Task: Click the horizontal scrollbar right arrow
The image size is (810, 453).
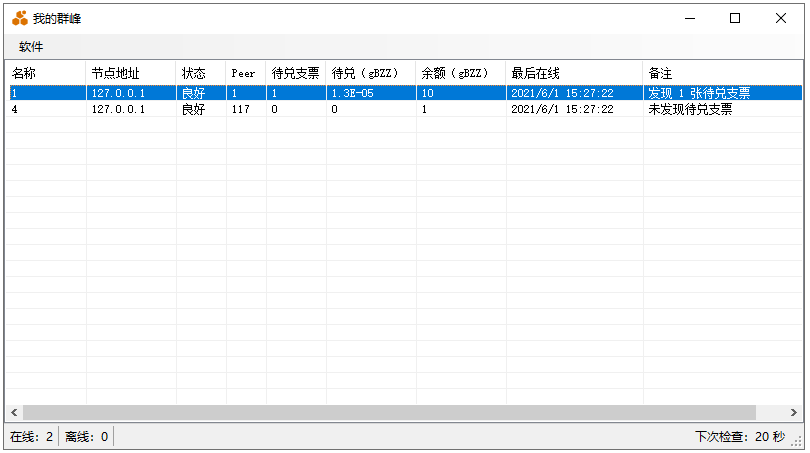Action: click(794, 413)
